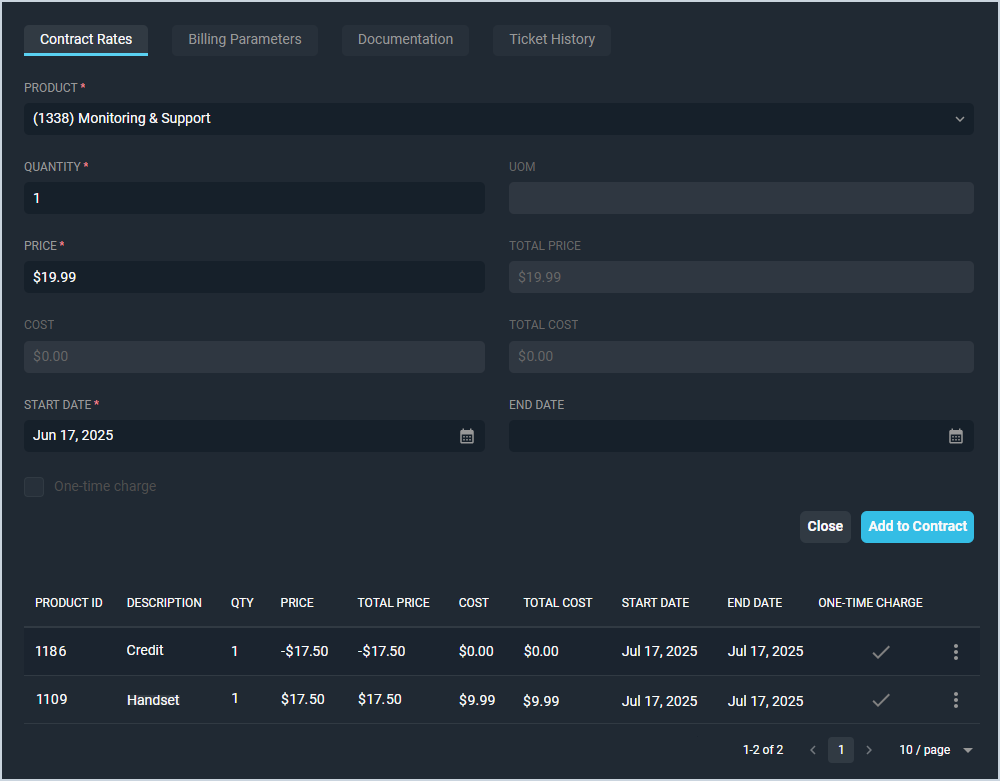Switch to Ticket History tab
Screen dimensions: 1000x781
552,40
